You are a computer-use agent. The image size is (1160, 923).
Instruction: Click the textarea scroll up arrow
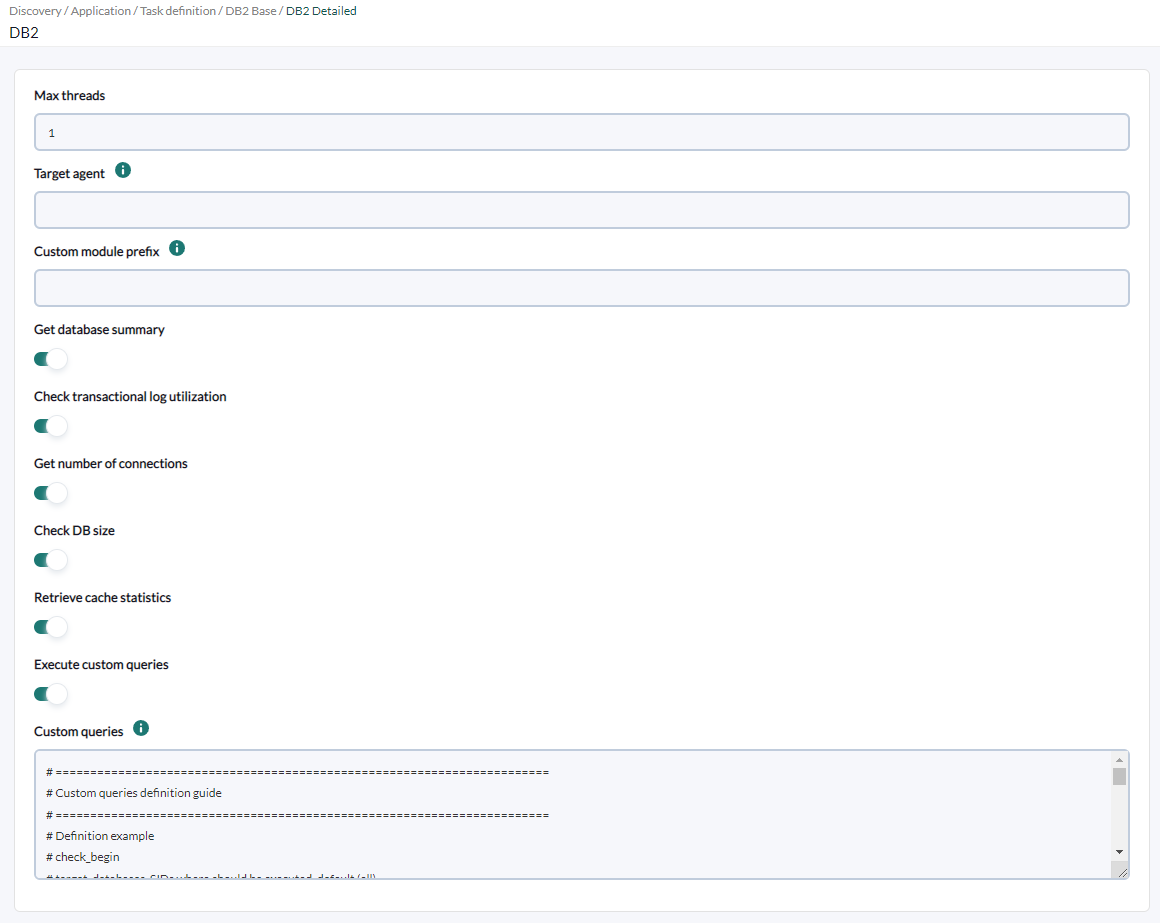click(x=1119, y=760)
